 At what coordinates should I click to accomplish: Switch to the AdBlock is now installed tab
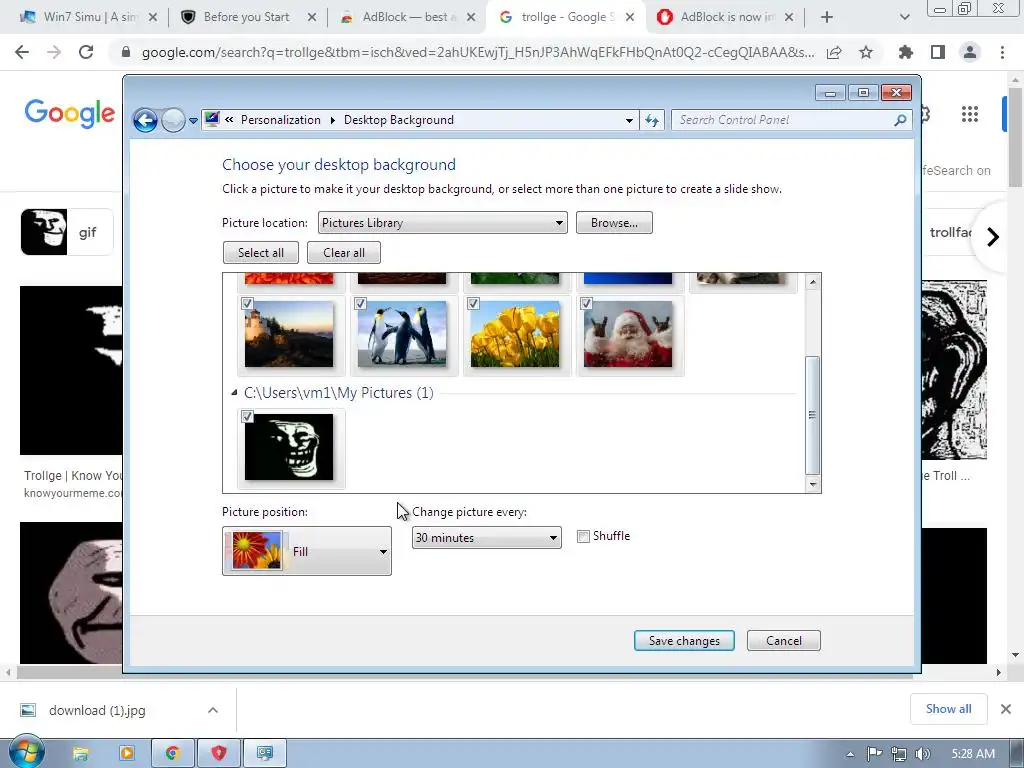pos(727,17)
